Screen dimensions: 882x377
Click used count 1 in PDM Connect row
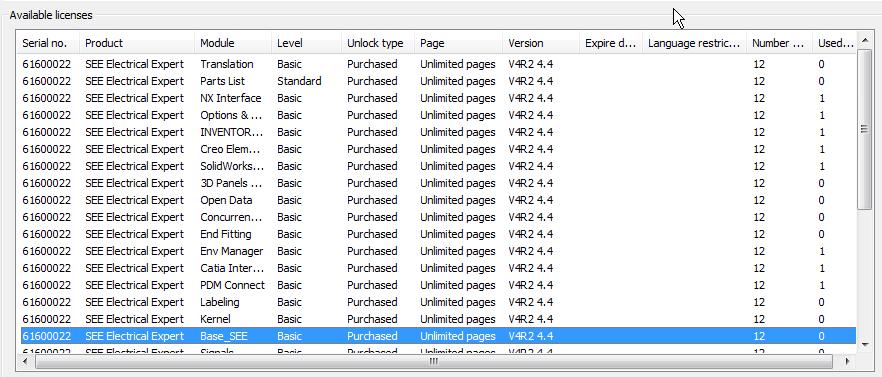tap(822, 285)
